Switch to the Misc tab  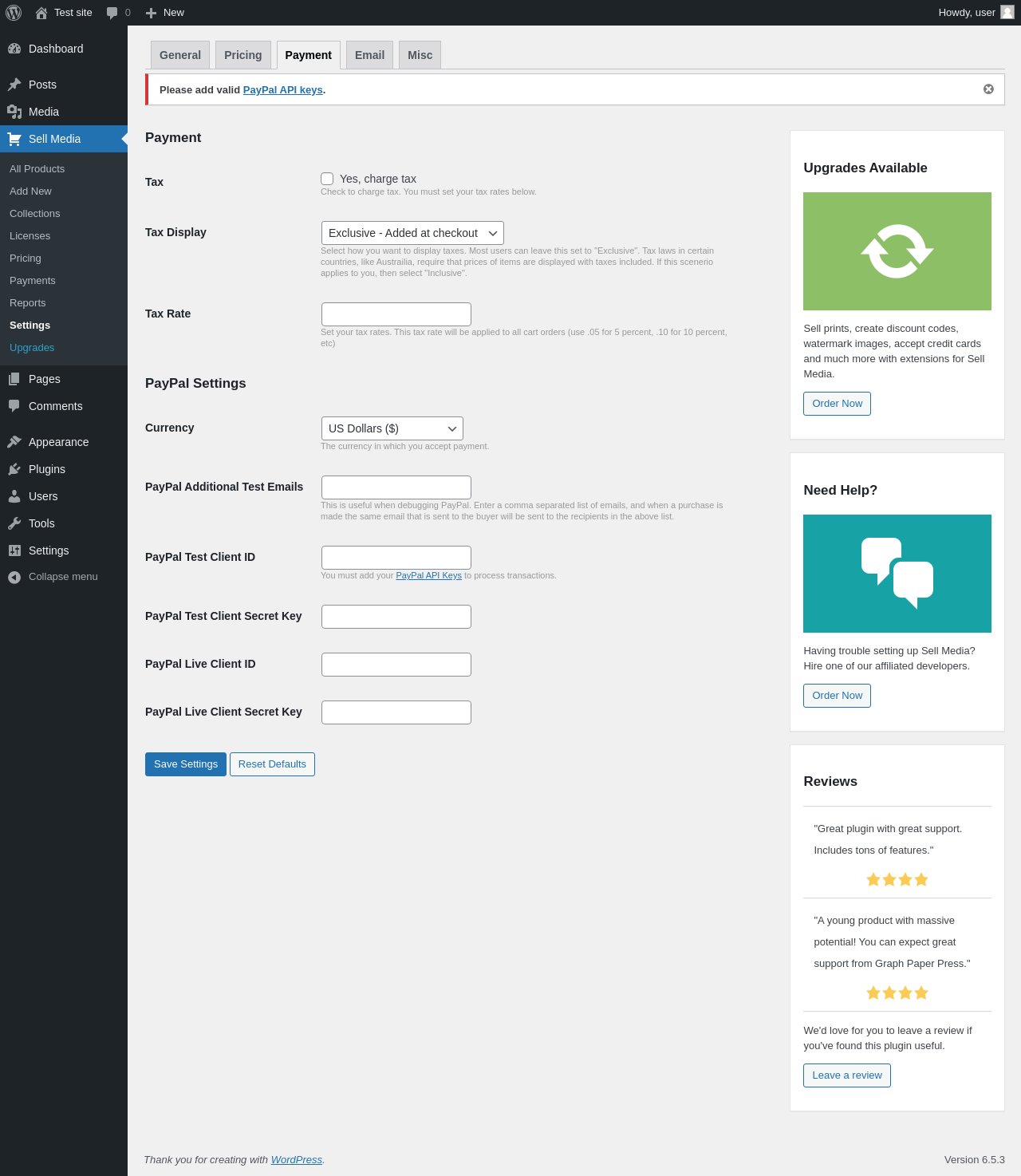point(420,55)
